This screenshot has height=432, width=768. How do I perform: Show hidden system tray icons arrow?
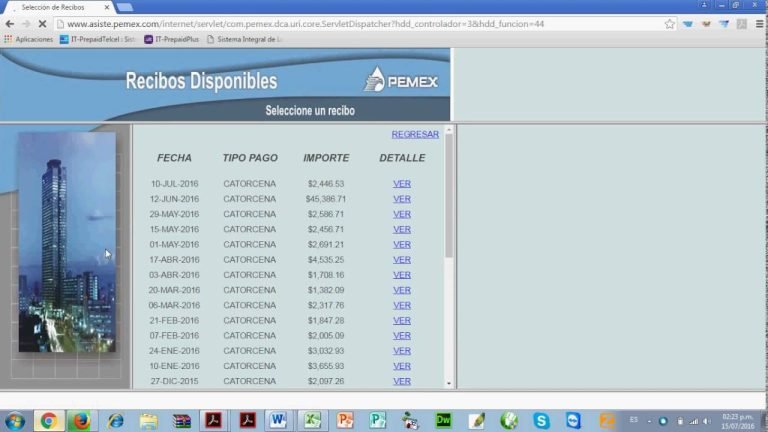pos(649,421)
